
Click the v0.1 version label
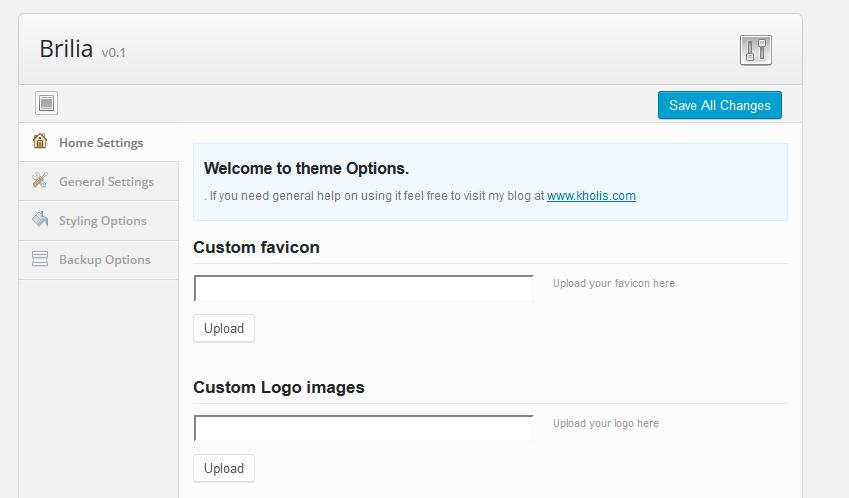[x=114, y=53]
